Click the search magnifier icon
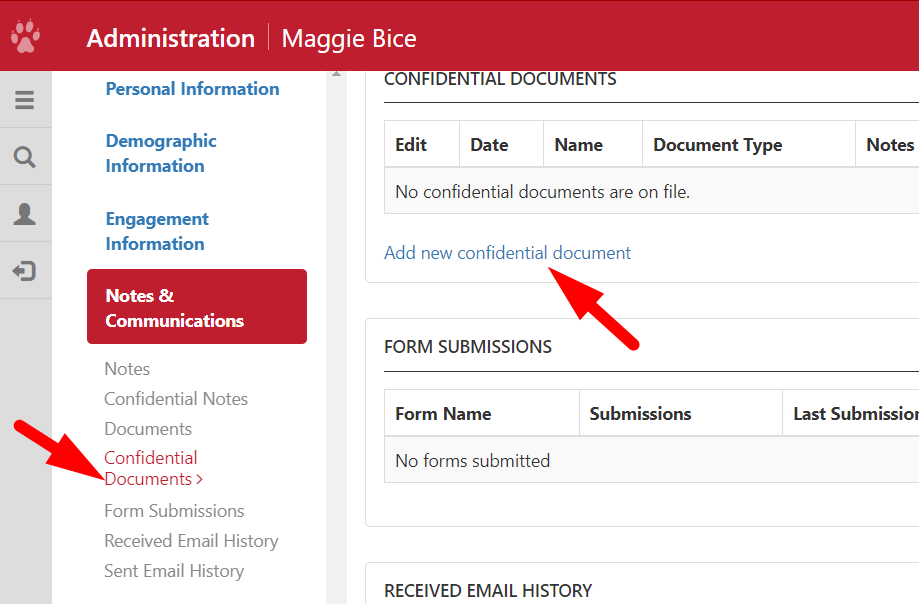The height and width of the screenshot is (604, 919). pos(25,157)
